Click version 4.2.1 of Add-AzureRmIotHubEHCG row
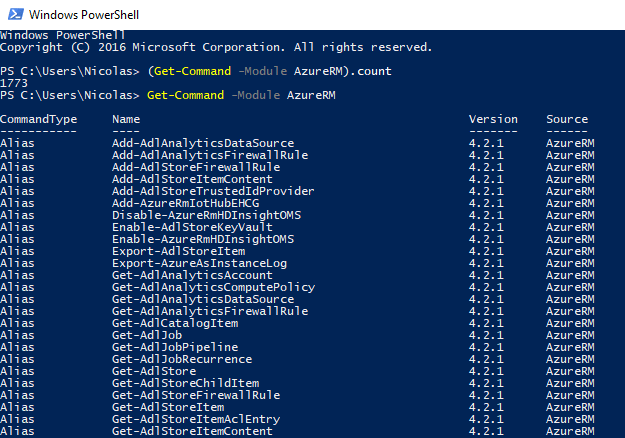The height and width of the screenshot is (438, 625). pos(486,203)
